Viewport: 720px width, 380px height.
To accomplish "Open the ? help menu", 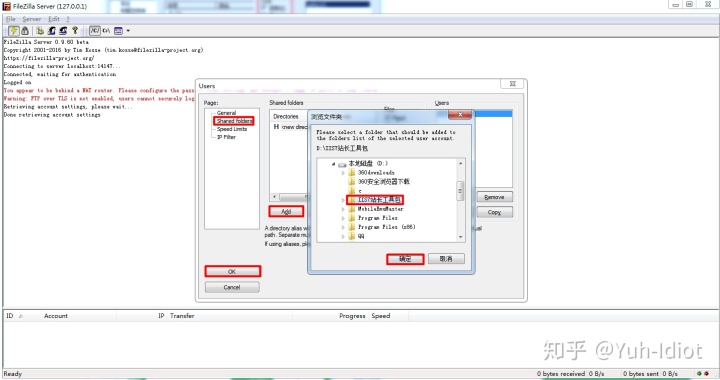I will coord(68,19).
